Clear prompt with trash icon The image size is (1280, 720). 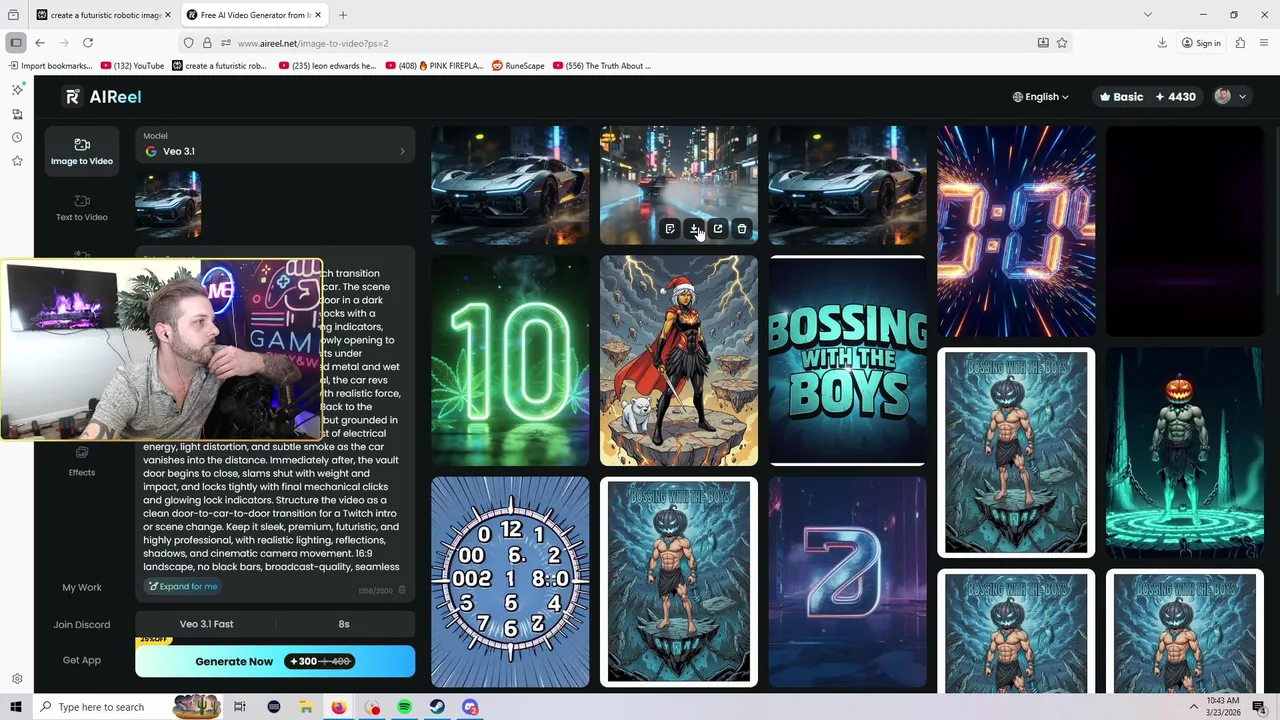[x=402, y=590]
